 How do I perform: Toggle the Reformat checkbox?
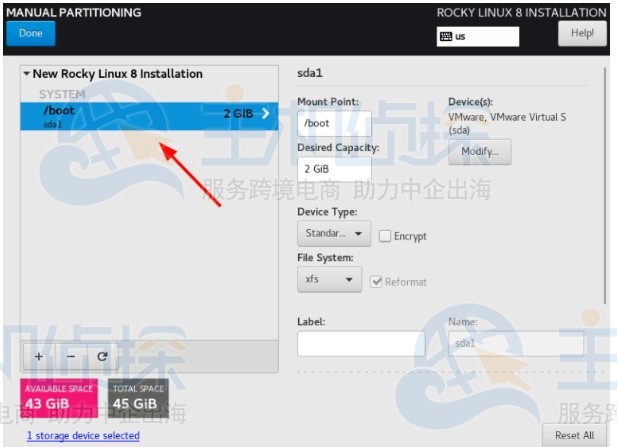pyautogui.click(x=376, y=282)
